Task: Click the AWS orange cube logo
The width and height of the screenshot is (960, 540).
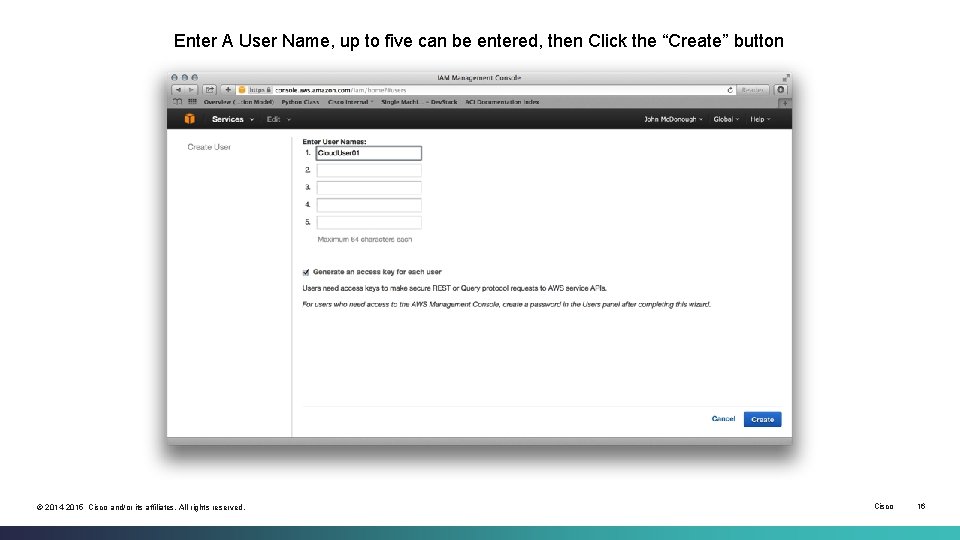Action: pos(190,119)
